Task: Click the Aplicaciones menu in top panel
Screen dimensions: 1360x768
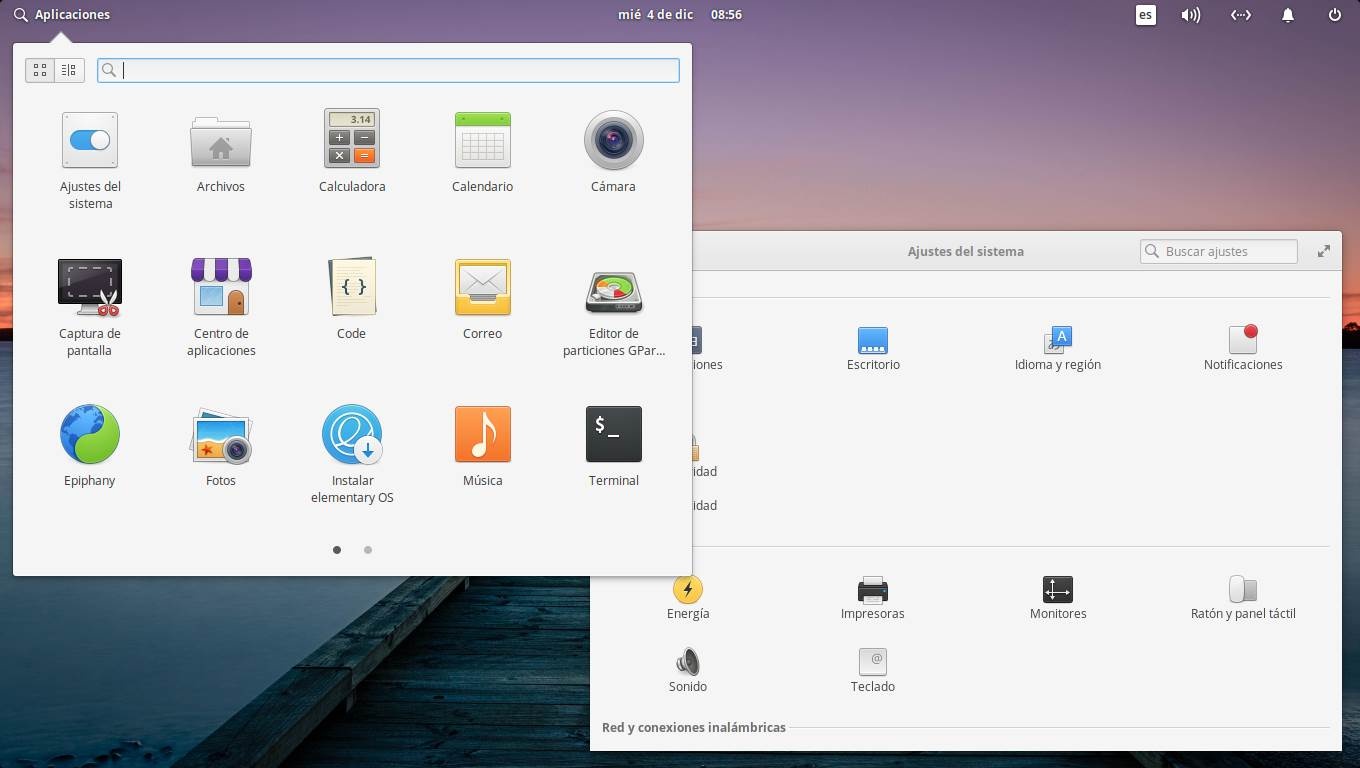Action: tap(62, 15)
